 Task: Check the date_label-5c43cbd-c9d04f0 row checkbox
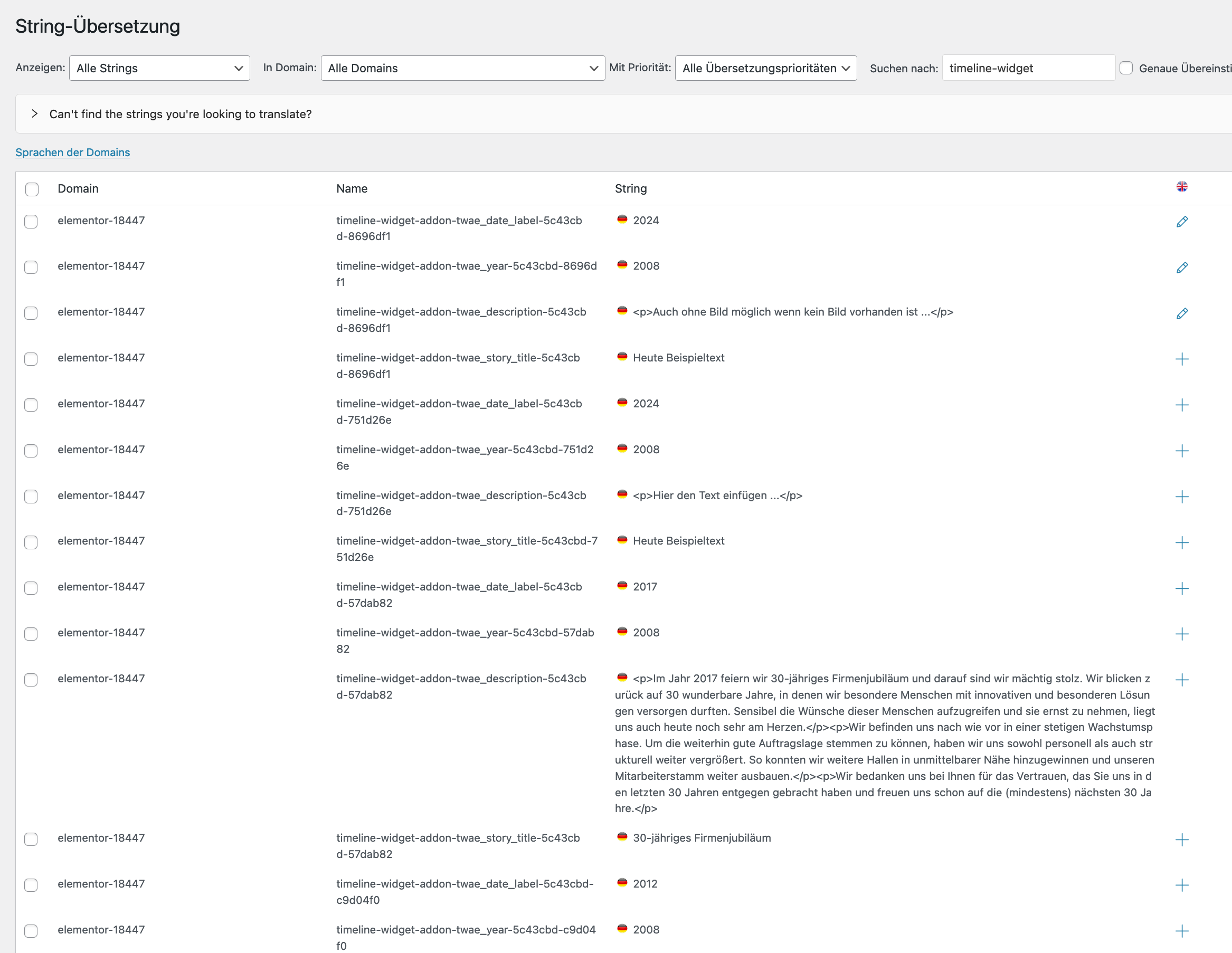point(31,885)
